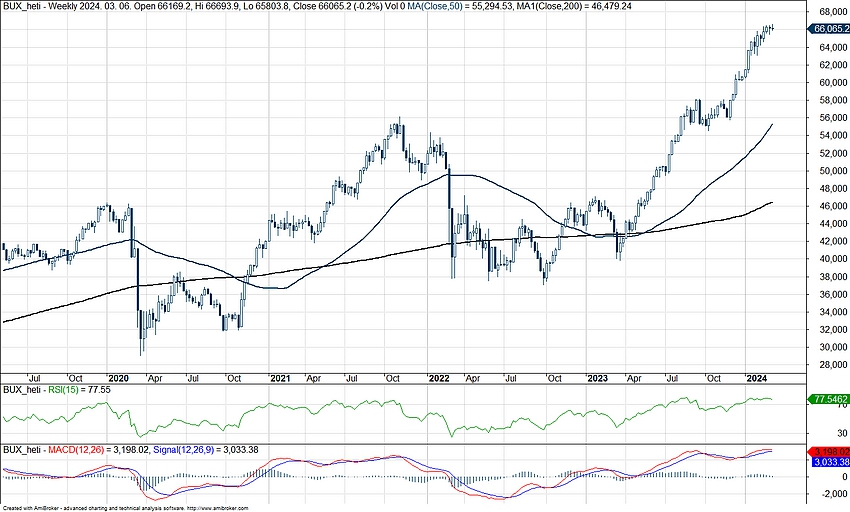This screenshot has width=850, height=512.
Task: Select the 2022 year marker on time axis
Action: [438, 379]
